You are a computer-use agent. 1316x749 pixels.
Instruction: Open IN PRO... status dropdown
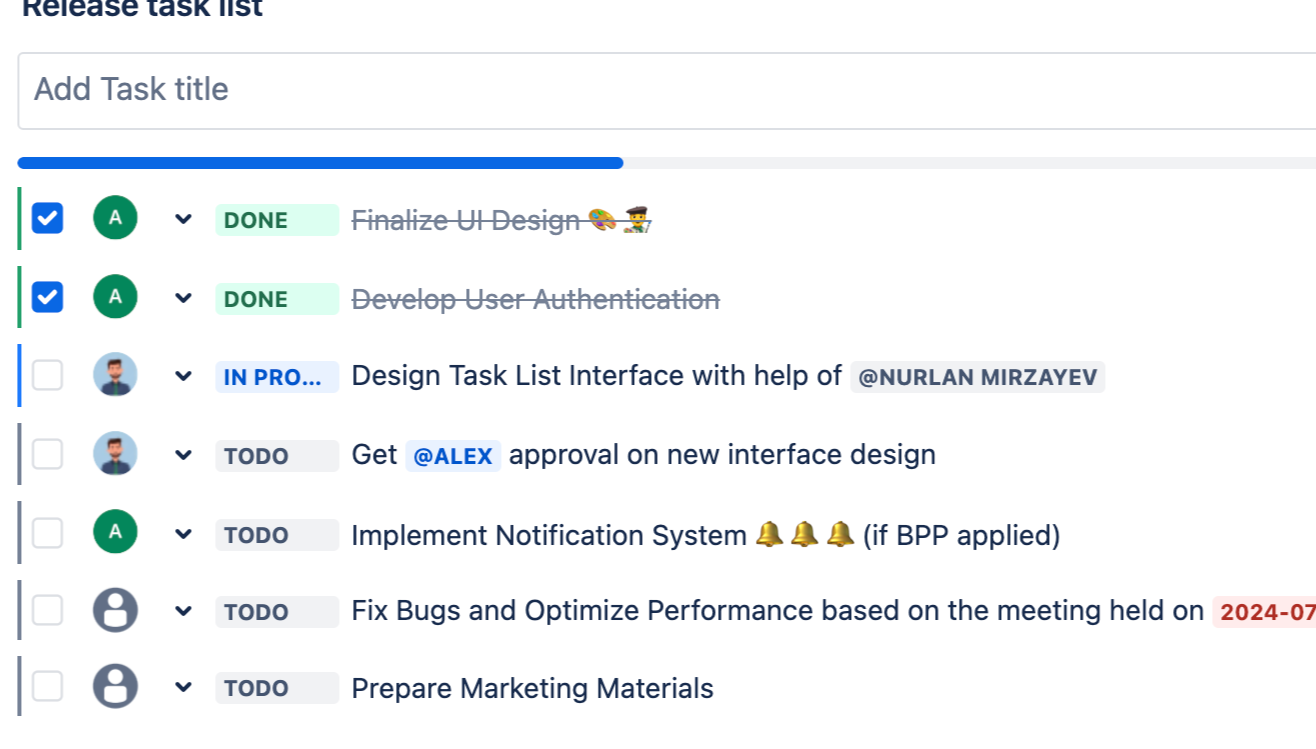coord(276,377)
